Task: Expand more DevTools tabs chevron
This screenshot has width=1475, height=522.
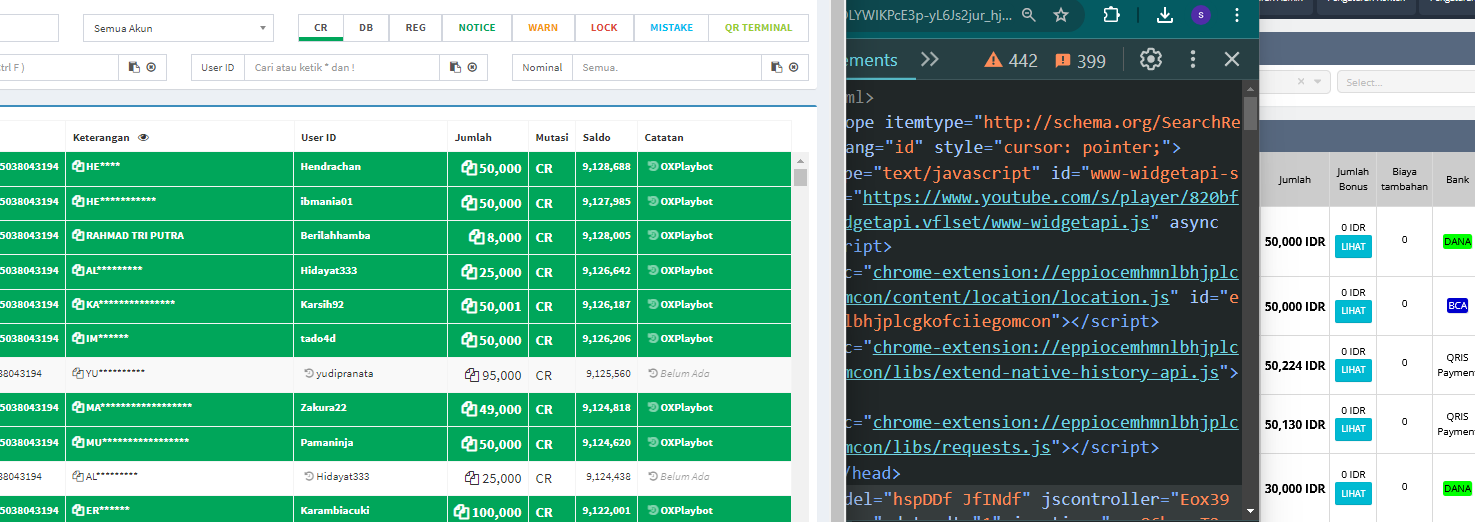Action: tap(930, 59)
